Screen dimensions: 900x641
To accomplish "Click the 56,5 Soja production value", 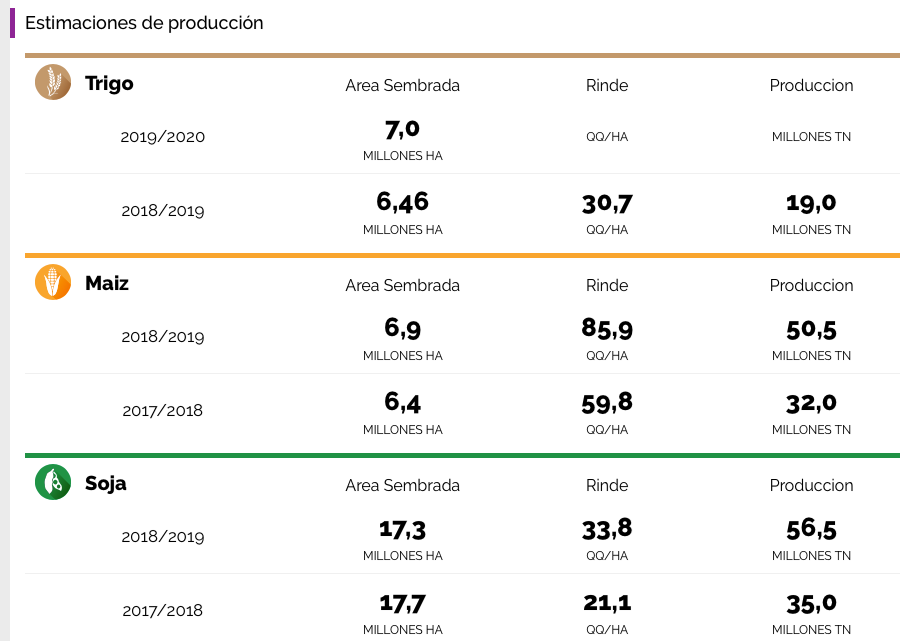I will 811,529.
